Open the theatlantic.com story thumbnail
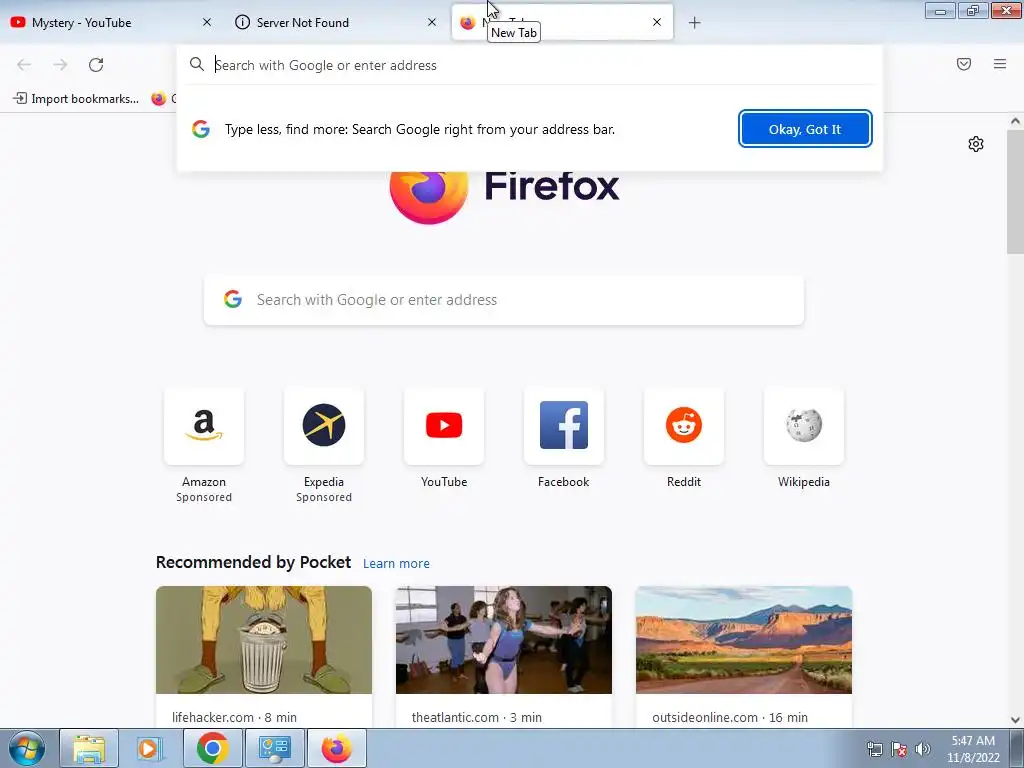Viewport: 1024px width, 768px height. pyautogui.click(x=504, y=640)
